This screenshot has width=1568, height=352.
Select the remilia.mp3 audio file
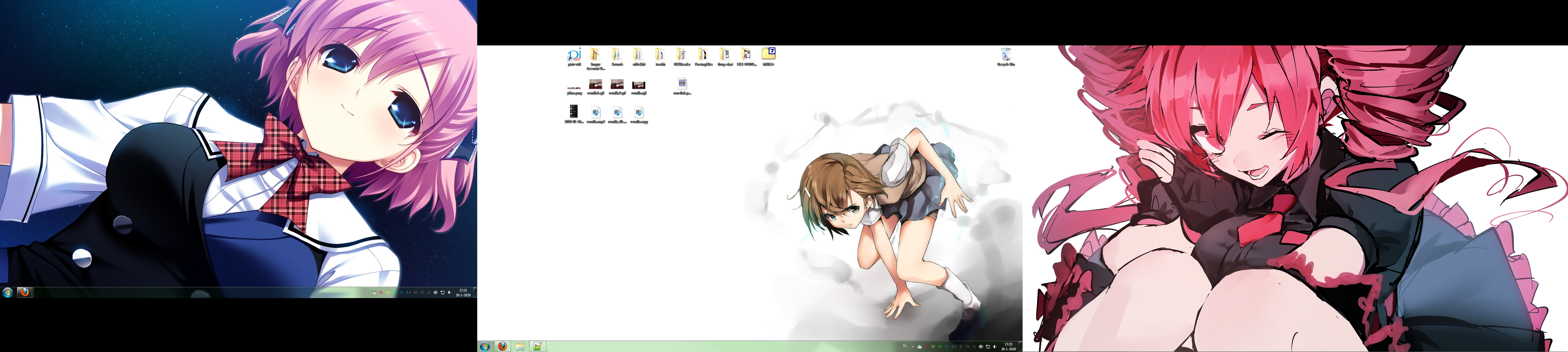click(x=595, y=114)
